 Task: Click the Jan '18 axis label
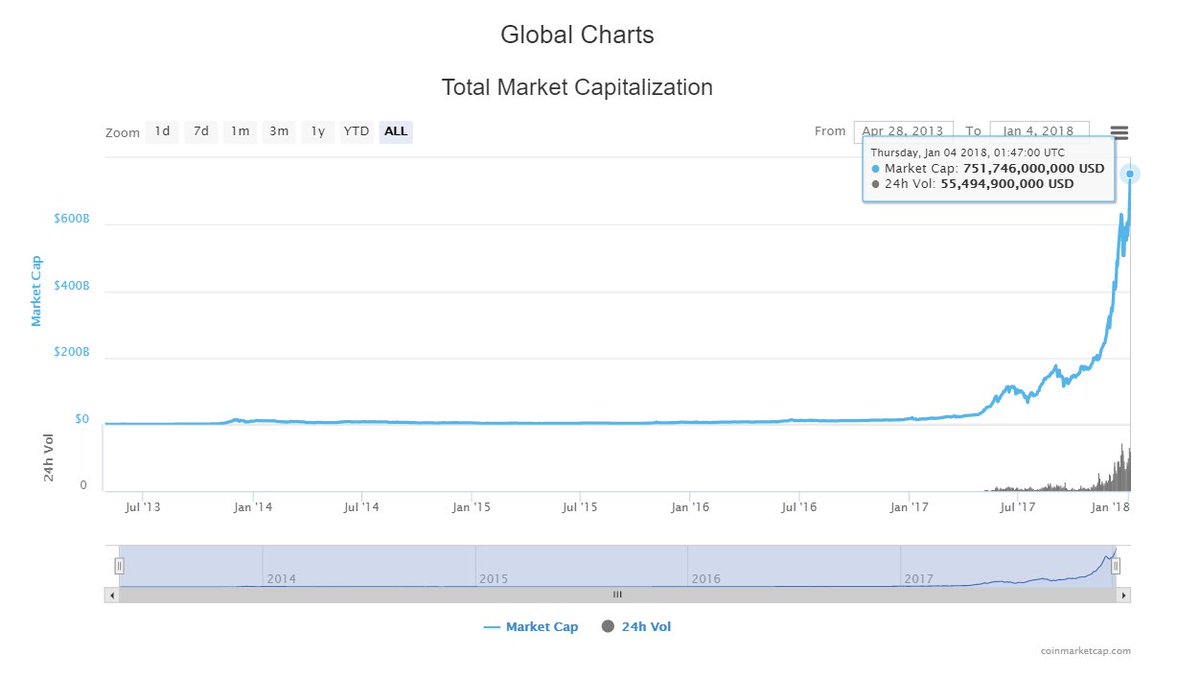(x=1110, y=507)
